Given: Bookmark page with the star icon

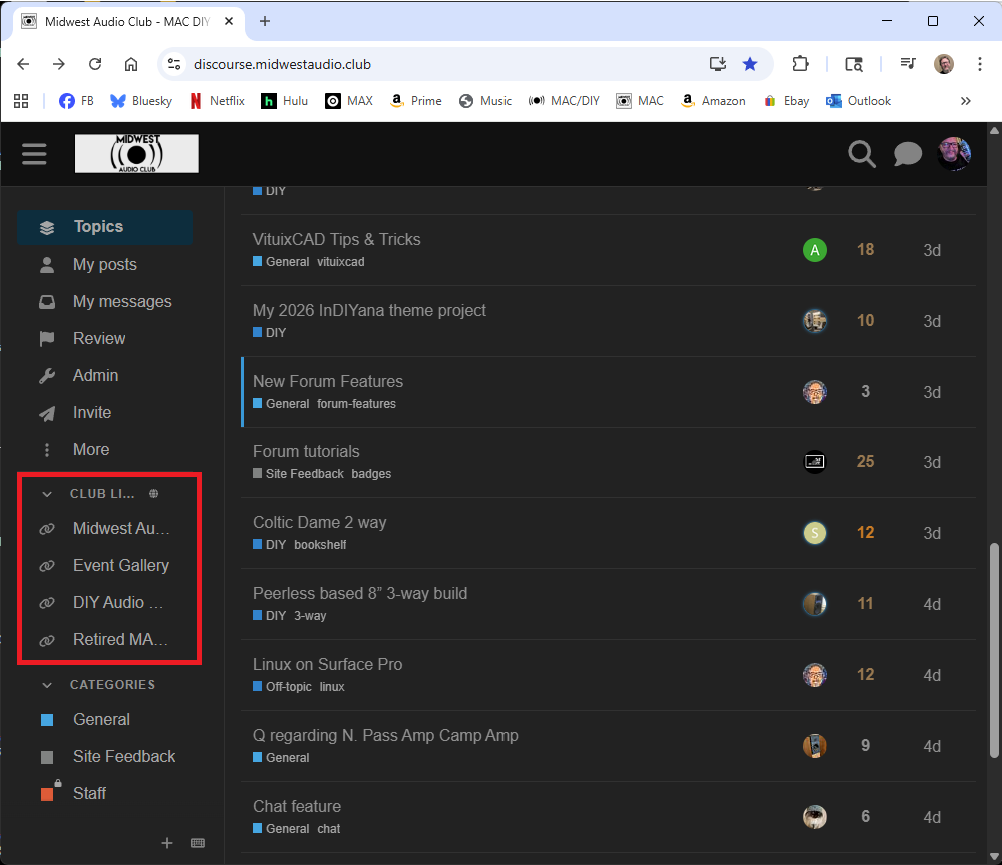Looking at the screenshot, I should point(750,64).
